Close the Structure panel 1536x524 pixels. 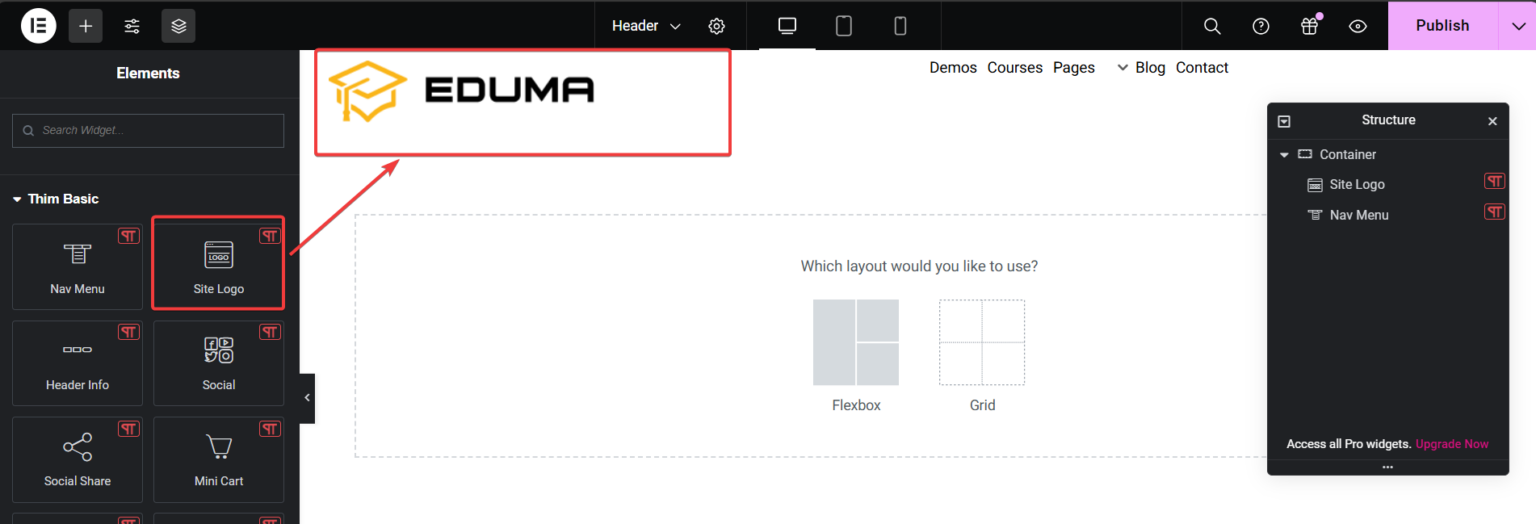(1492, 121)
